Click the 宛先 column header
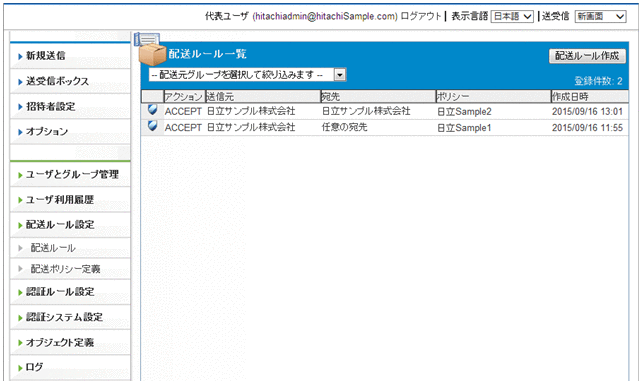The height and width of the screenshot is (385, 643). [x=378, y=97]
